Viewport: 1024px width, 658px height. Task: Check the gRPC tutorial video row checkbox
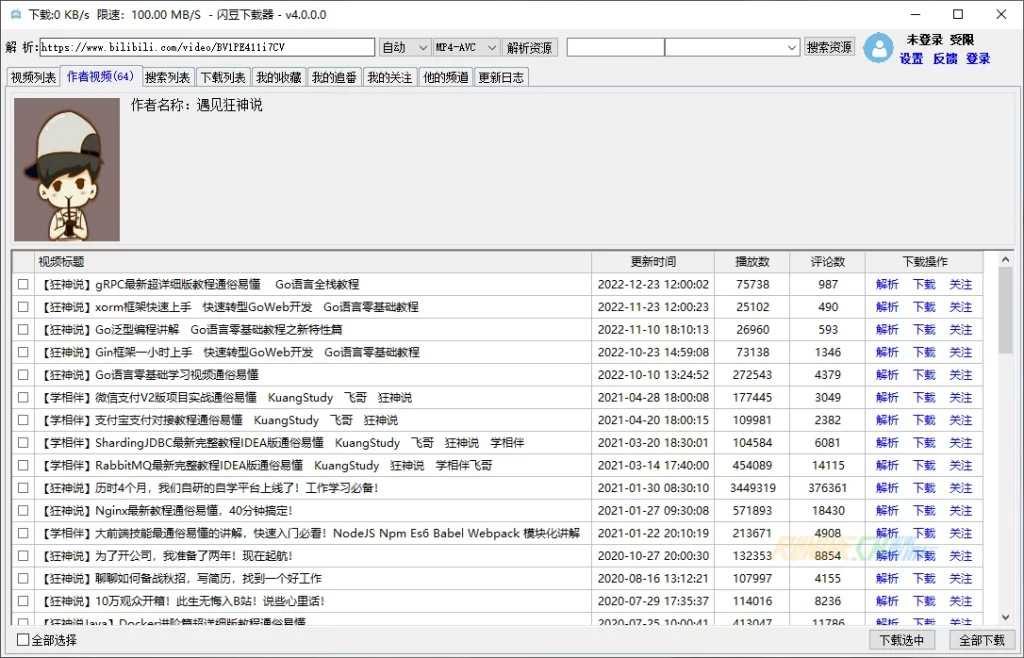click(x=23, y=285)
